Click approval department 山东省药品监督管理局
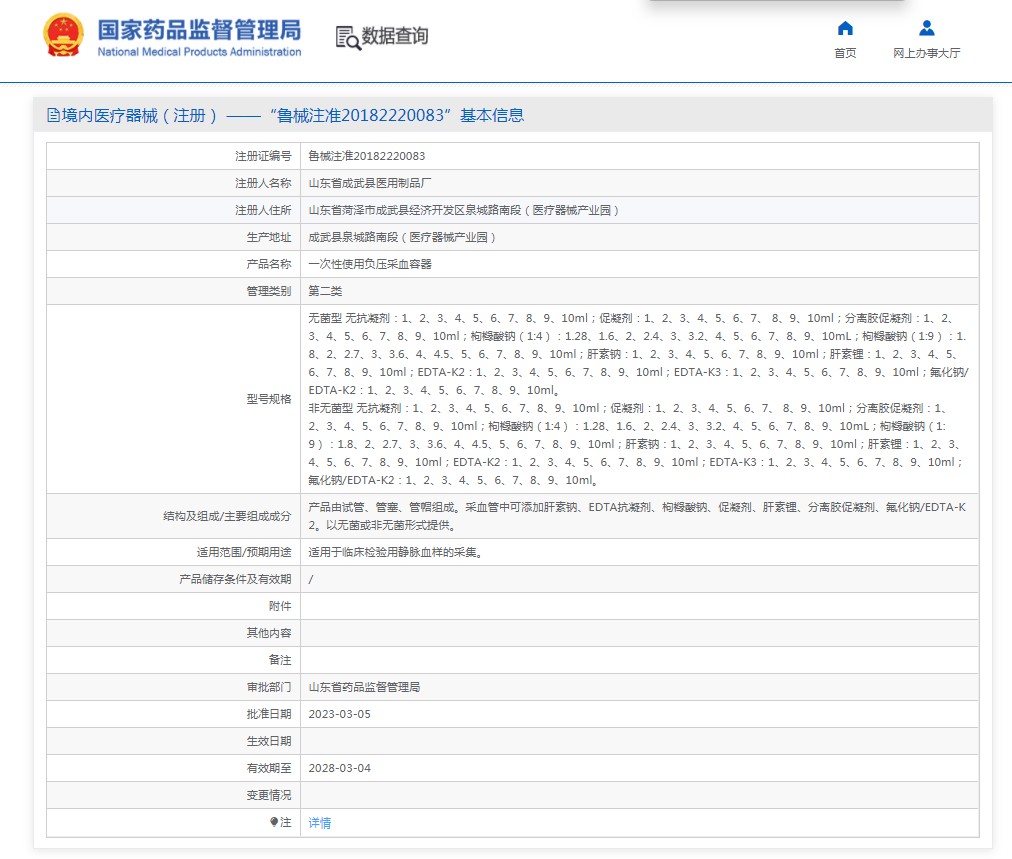 pos(364,687)
